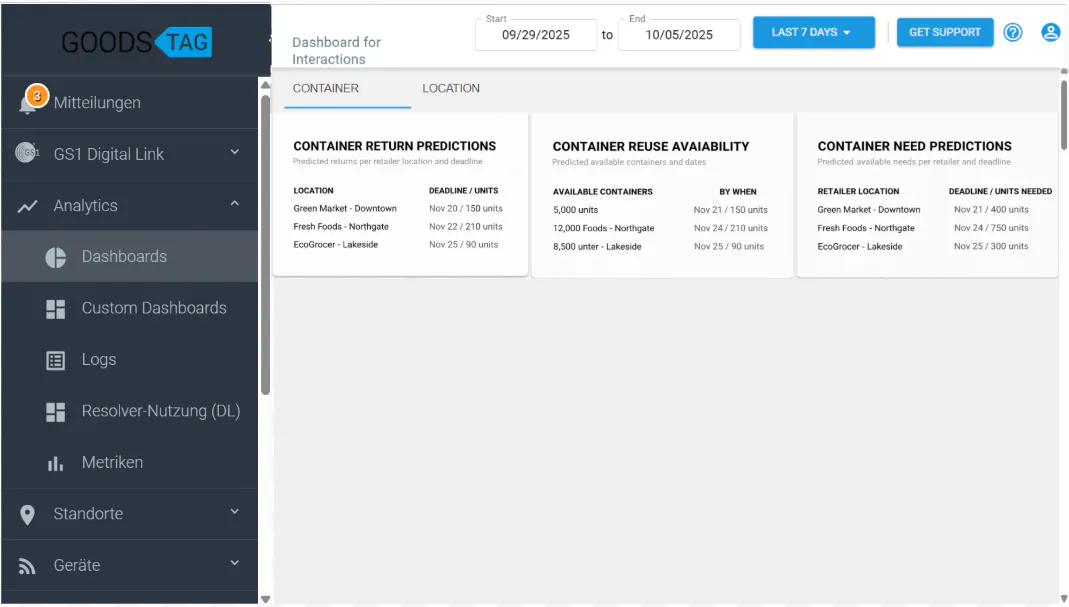Viewport: 1069px width, 607px height.
Task: Click the Standorte location pin icon
Action: (x=27, y=515)
